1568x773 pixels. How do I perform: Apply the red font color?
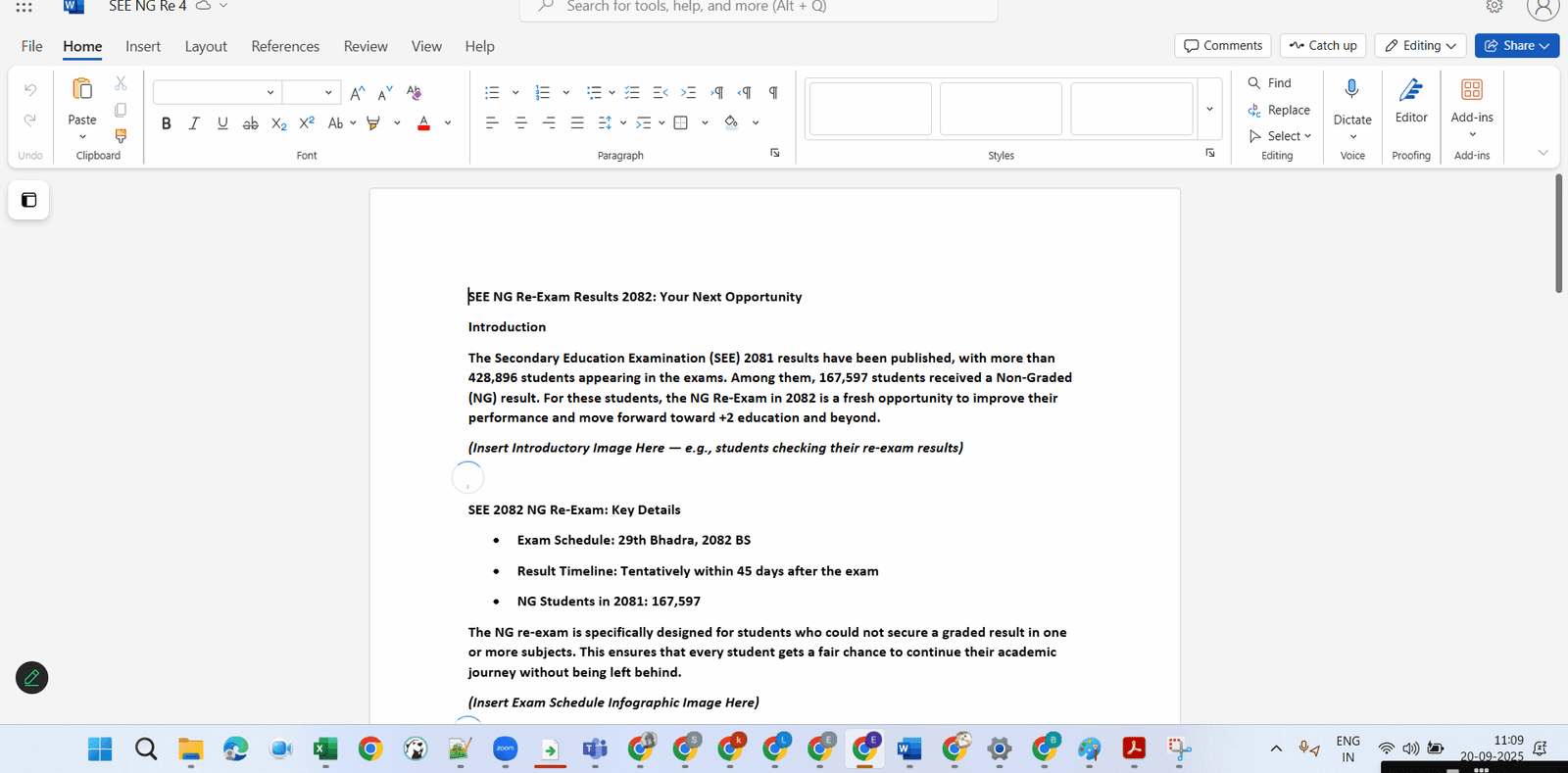click(423, 123)
